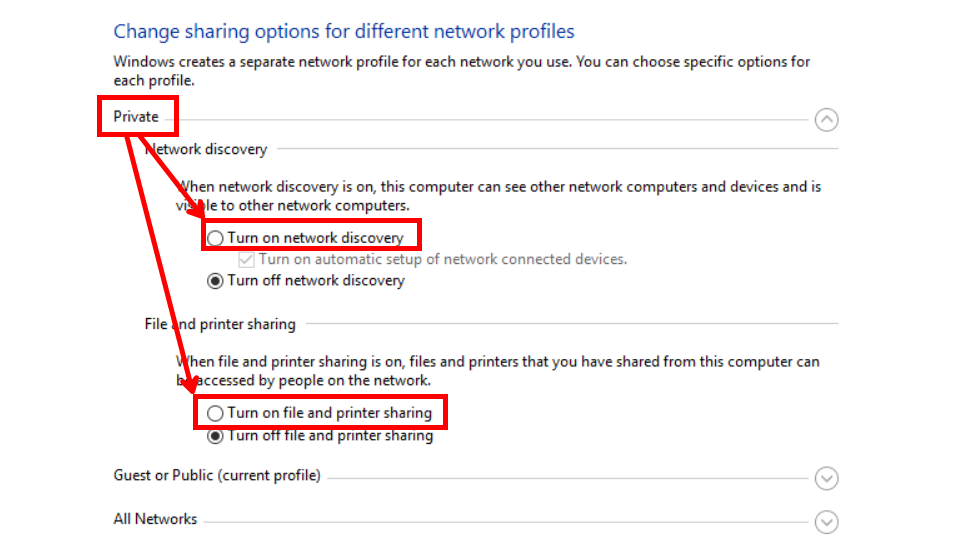Expand the All Networks chevron icon

[826, 522]
